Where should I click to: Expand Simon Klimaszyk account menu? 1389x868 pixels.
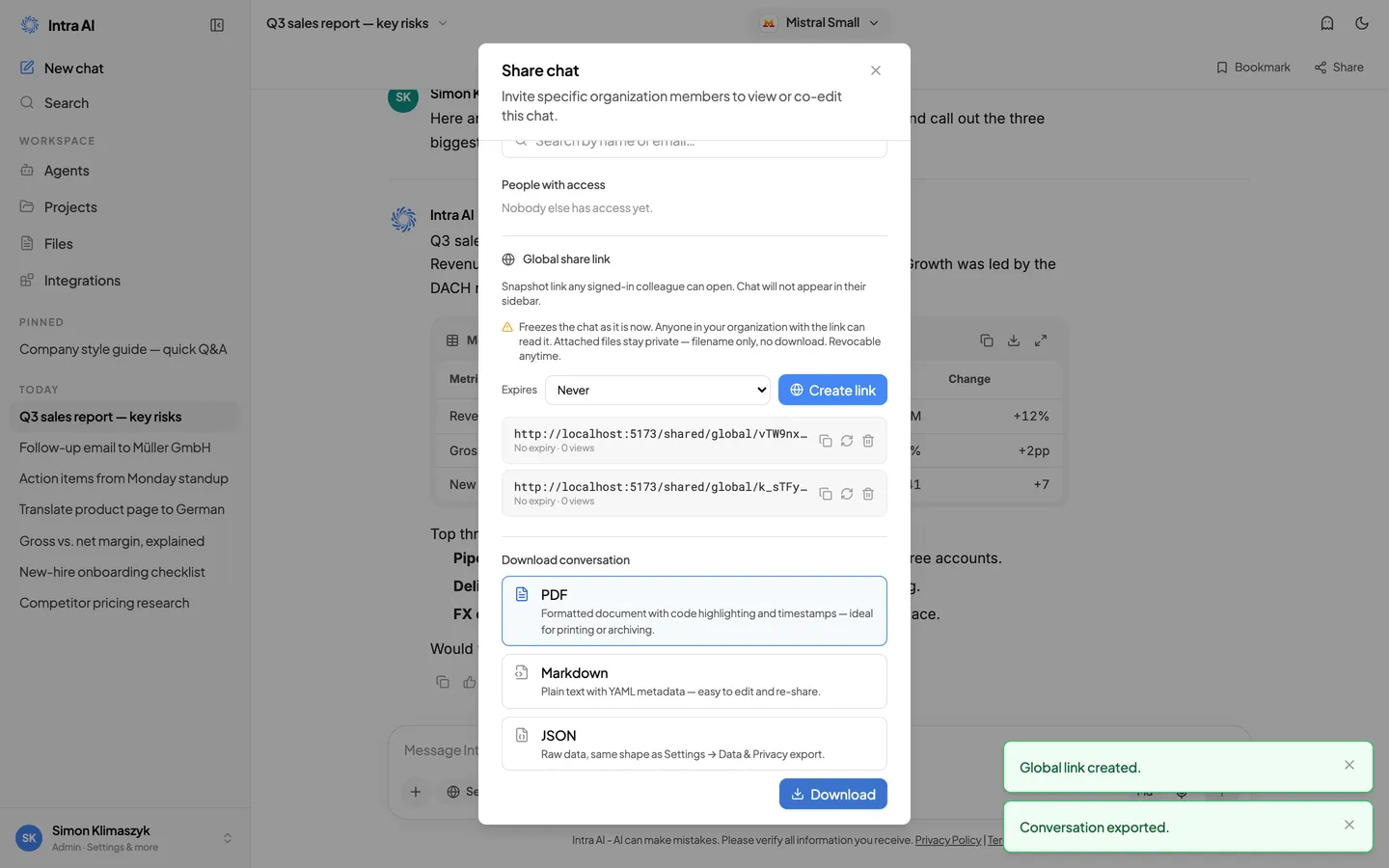pos(125,838)
